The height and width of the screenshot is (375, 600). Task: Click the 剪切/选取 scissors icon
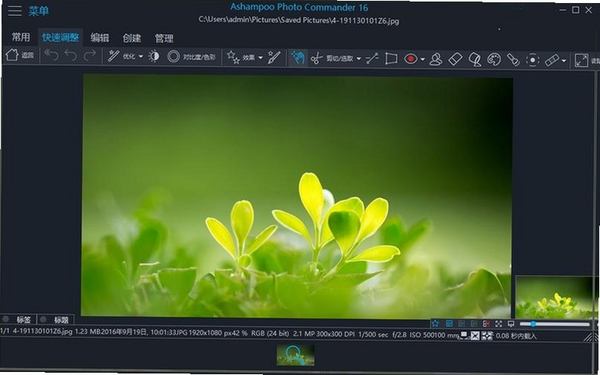316,59
